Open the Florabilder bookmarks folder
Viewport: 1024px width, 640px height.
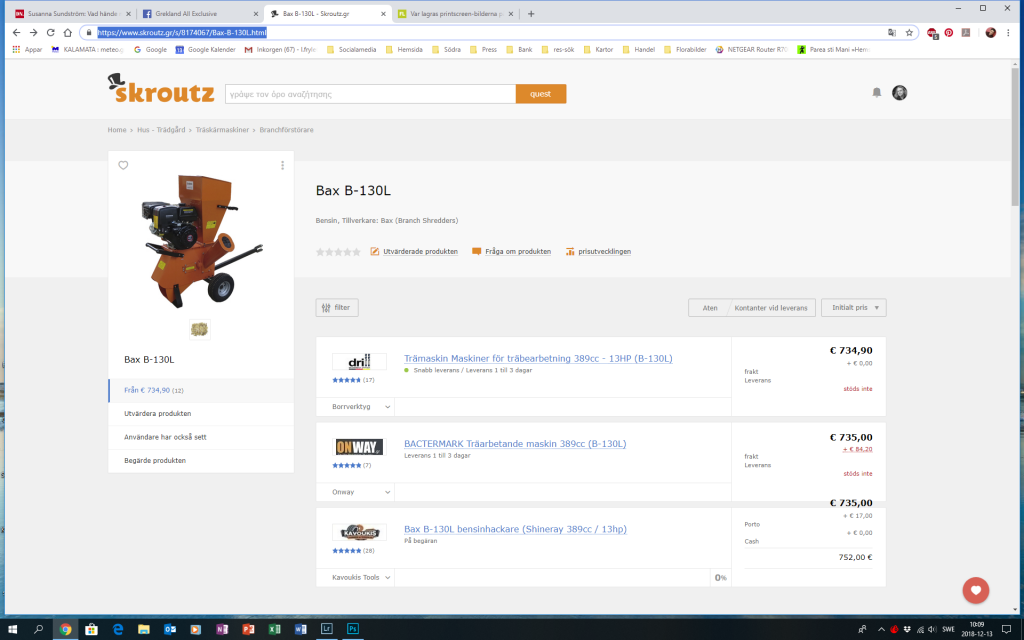[685, 50]
